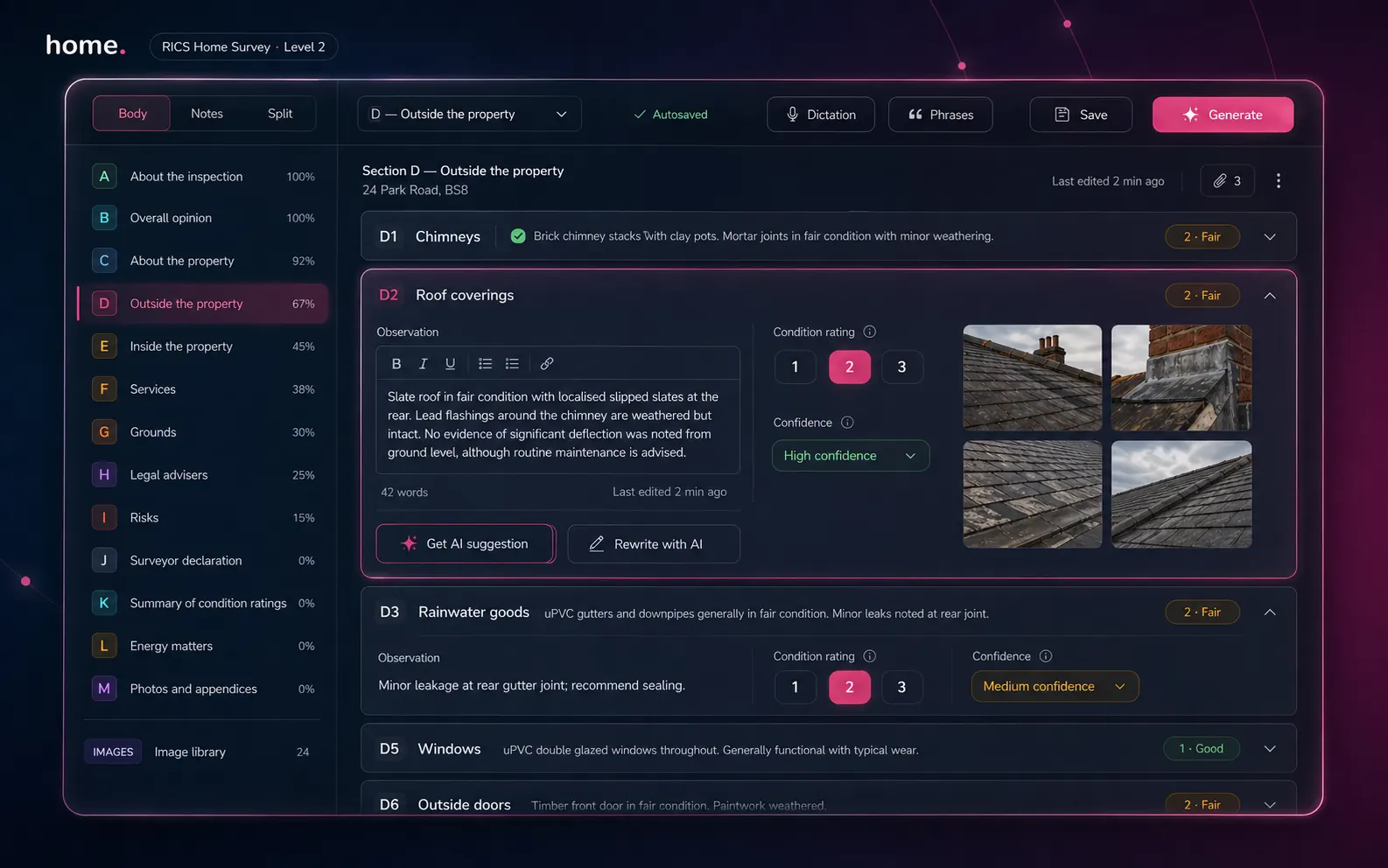Click the Bold formatting icon
Viewport: 1388px width, 868px height.
click(396, 364)
